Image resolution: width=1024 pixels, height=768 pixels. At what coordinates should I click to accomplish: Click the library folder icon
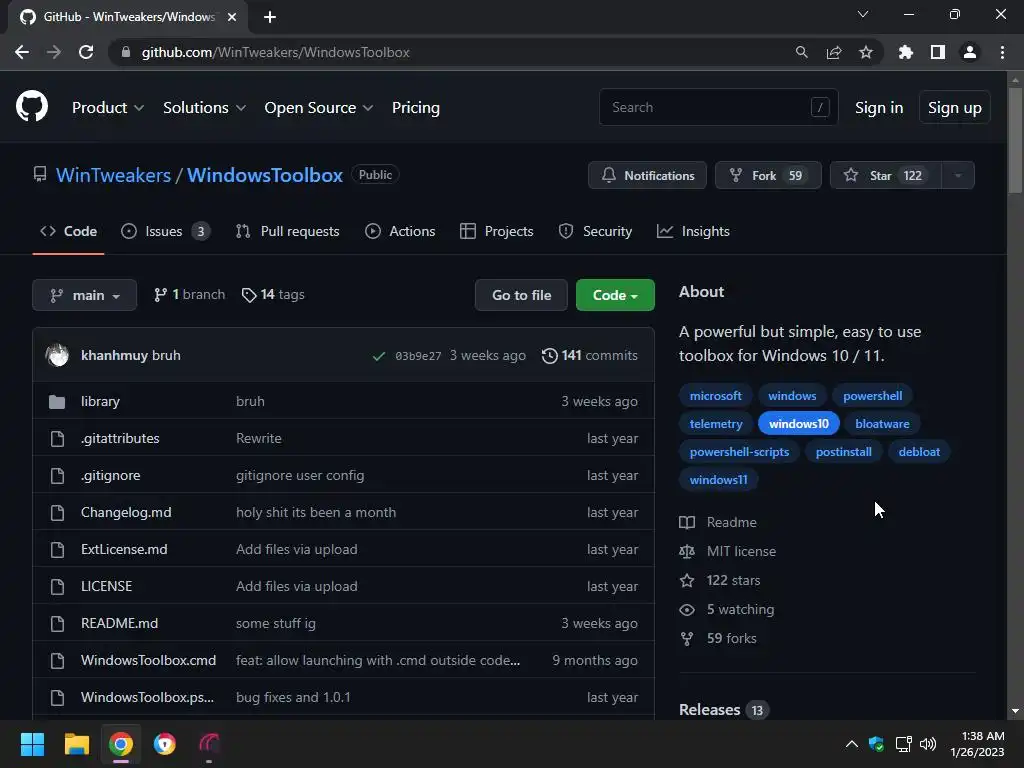pos(57,402)
